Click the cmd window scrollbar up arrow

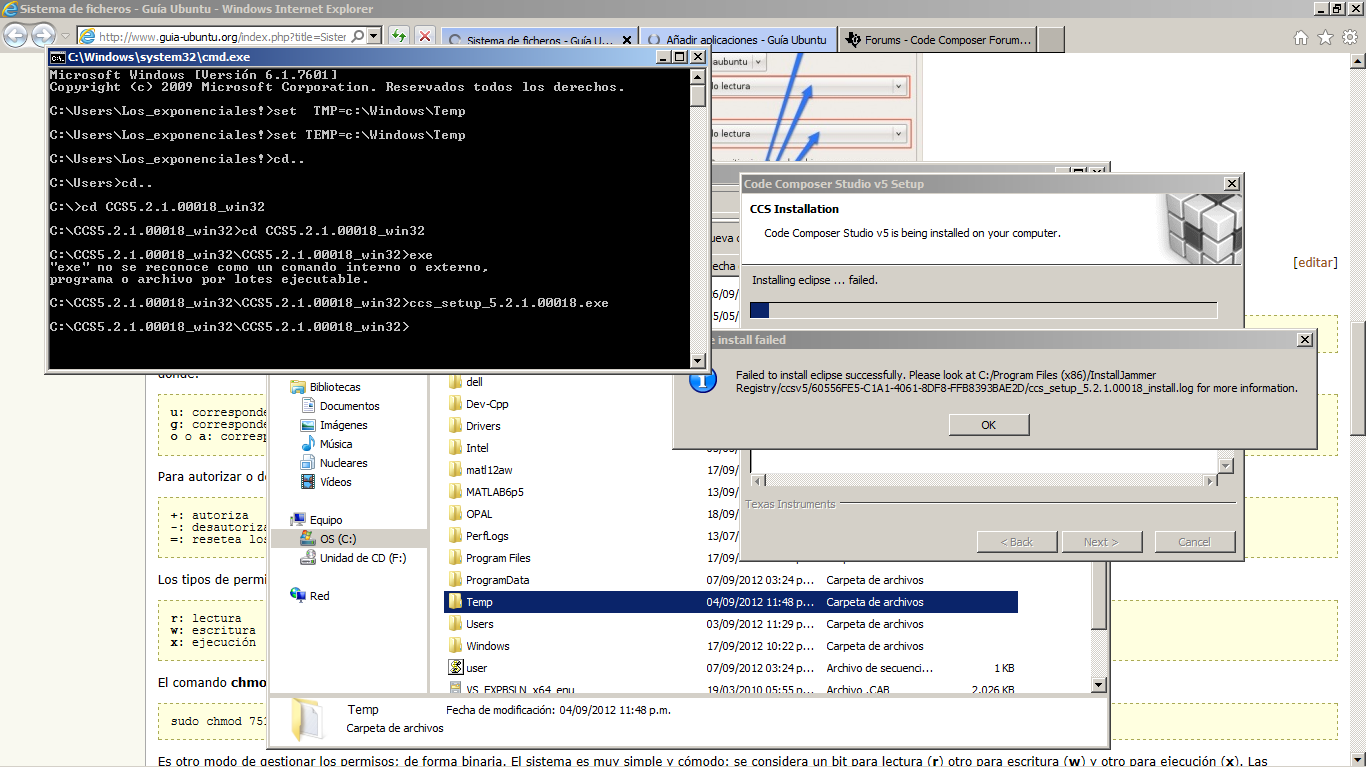pos(698,76)
